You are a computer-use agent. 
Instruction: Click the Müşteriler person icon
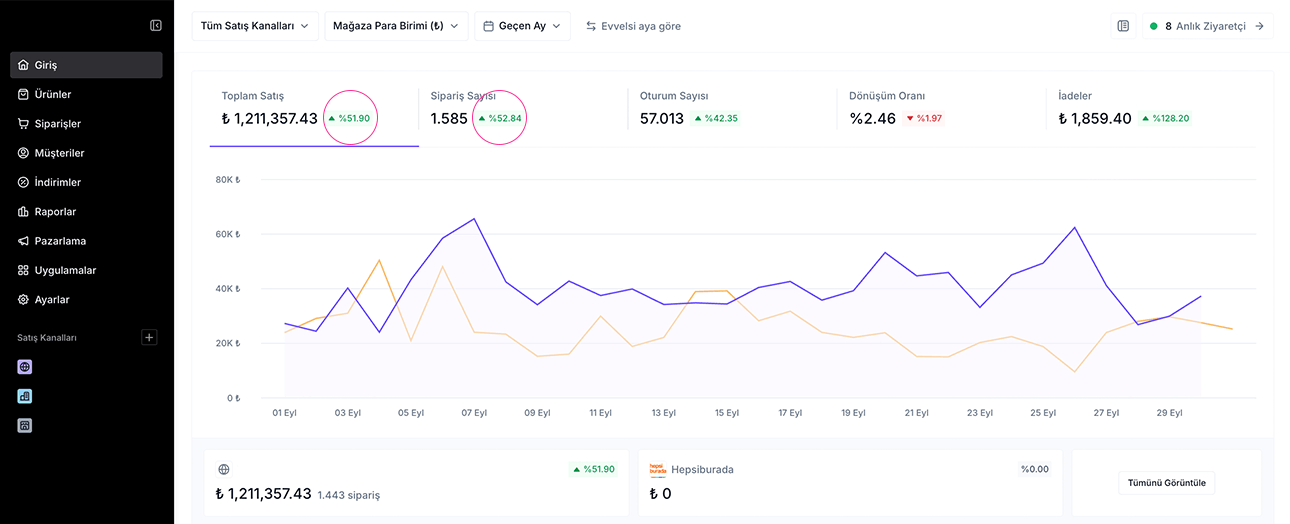[x=24, y=153]
